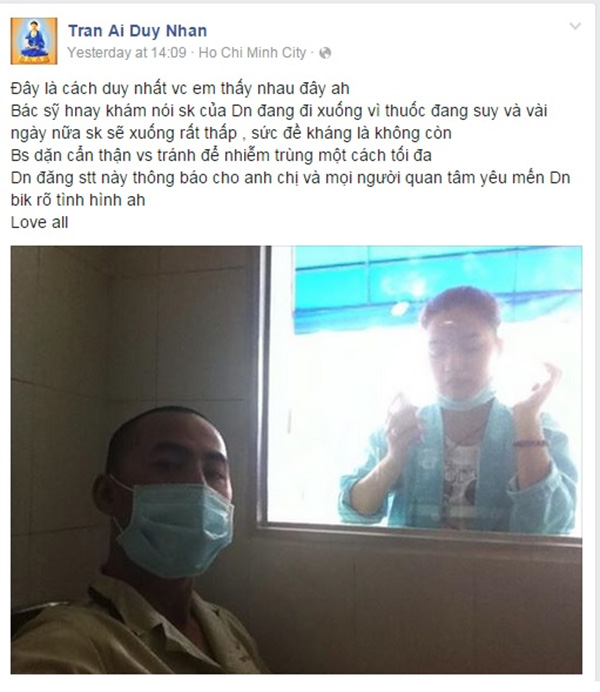Image resolution: width=600 pixels, height=692 pixels.
Task: Click the line starting 'Bác sỹ hnay khám'
Action: pyautogui.click(x=279, y=111)
